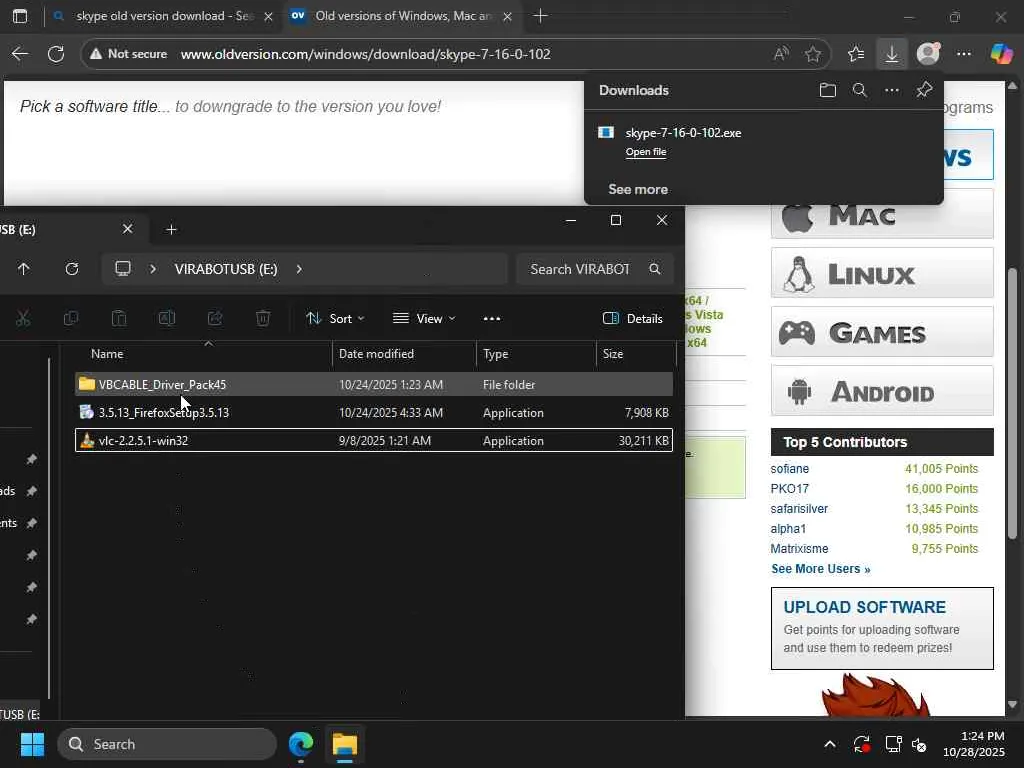1024x768 pixels.
Task: Click the This PC monitor icon in breadcrumb
Action: pos(123,269)
